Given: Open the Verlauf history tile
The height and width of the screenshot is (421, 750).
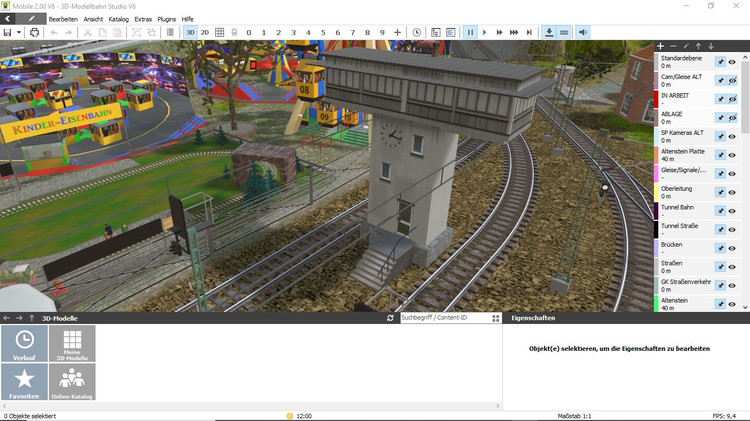Looking at the screenshot, I should coord(24,343).
